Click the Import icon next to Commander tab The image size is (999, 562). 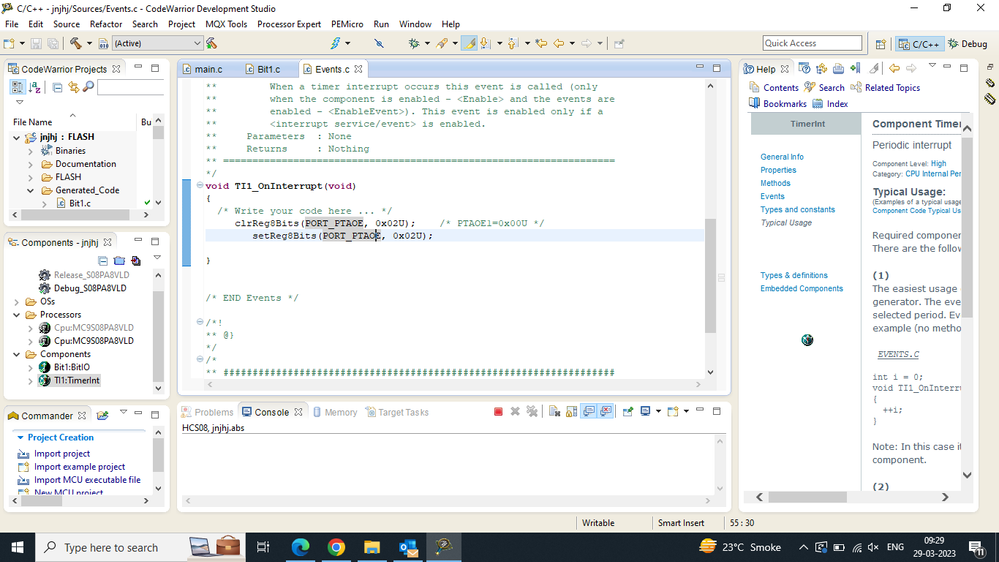coord(103,415)
